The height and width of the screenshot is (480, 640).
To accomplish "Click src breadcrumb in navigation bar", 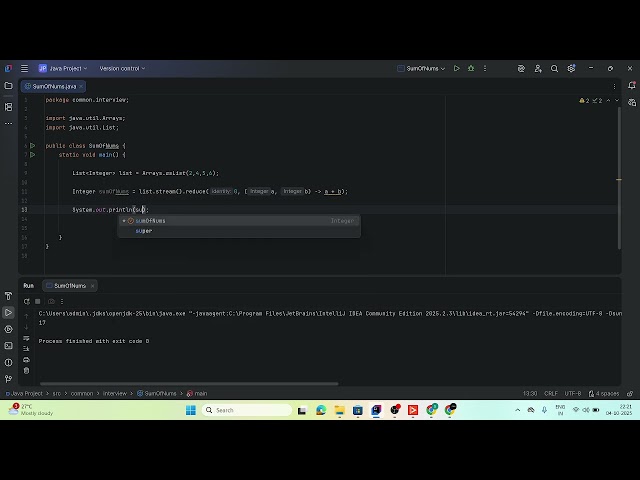I will [x=57, y=393].
